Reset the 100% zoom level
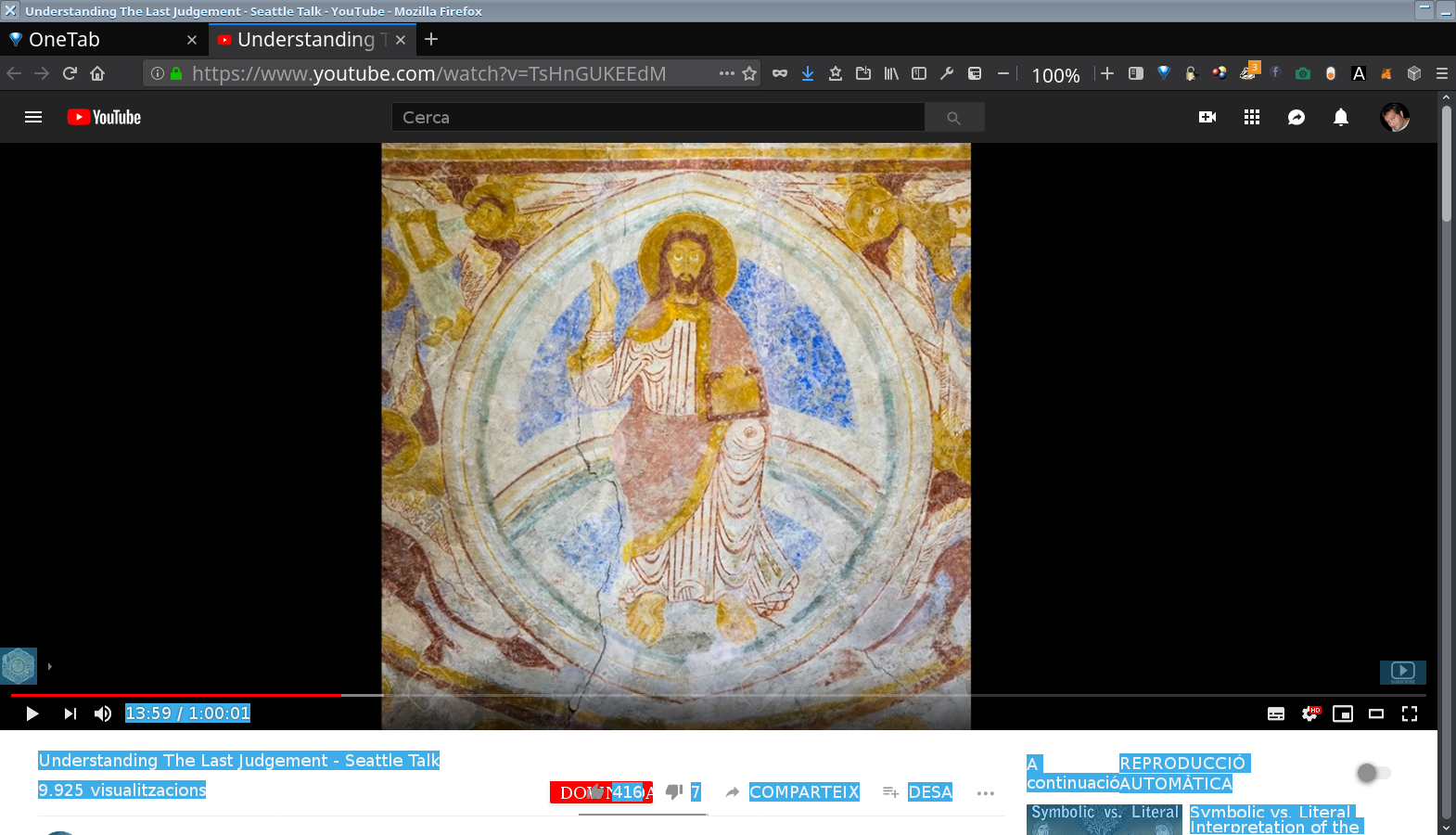 click(1055, 75)
